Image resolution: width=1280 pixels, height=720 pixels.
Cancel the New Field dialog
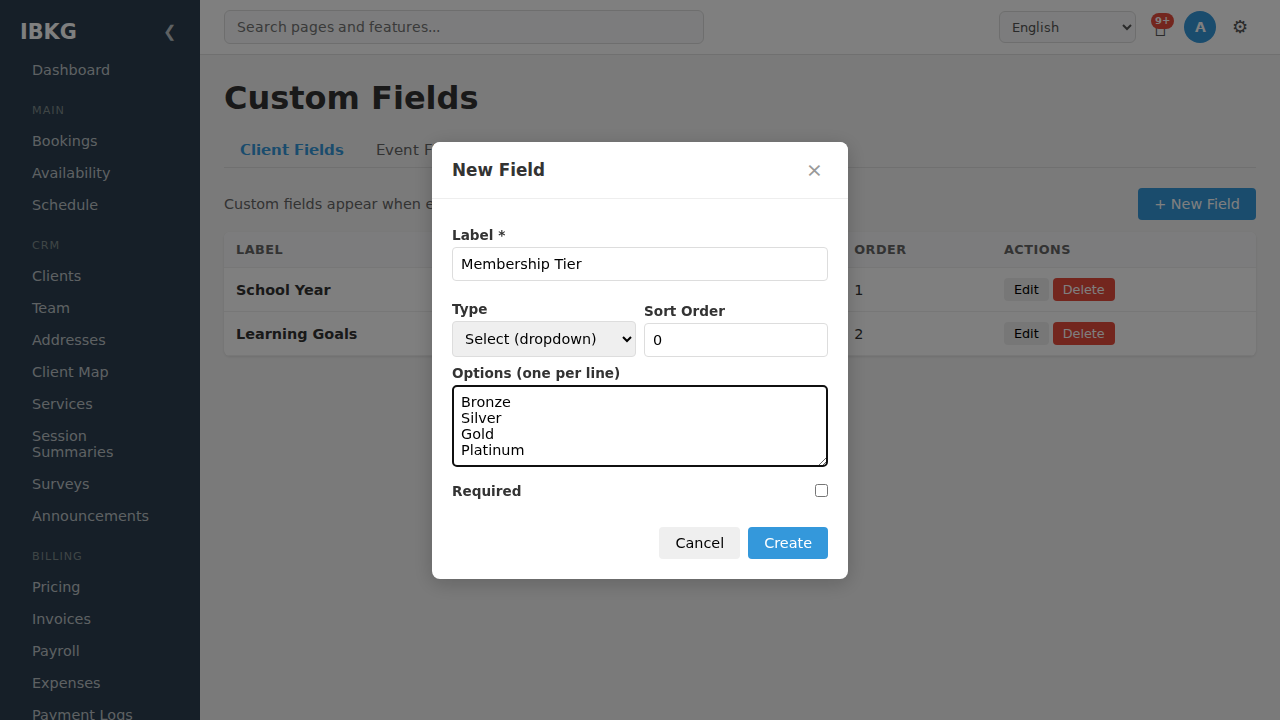699,543
